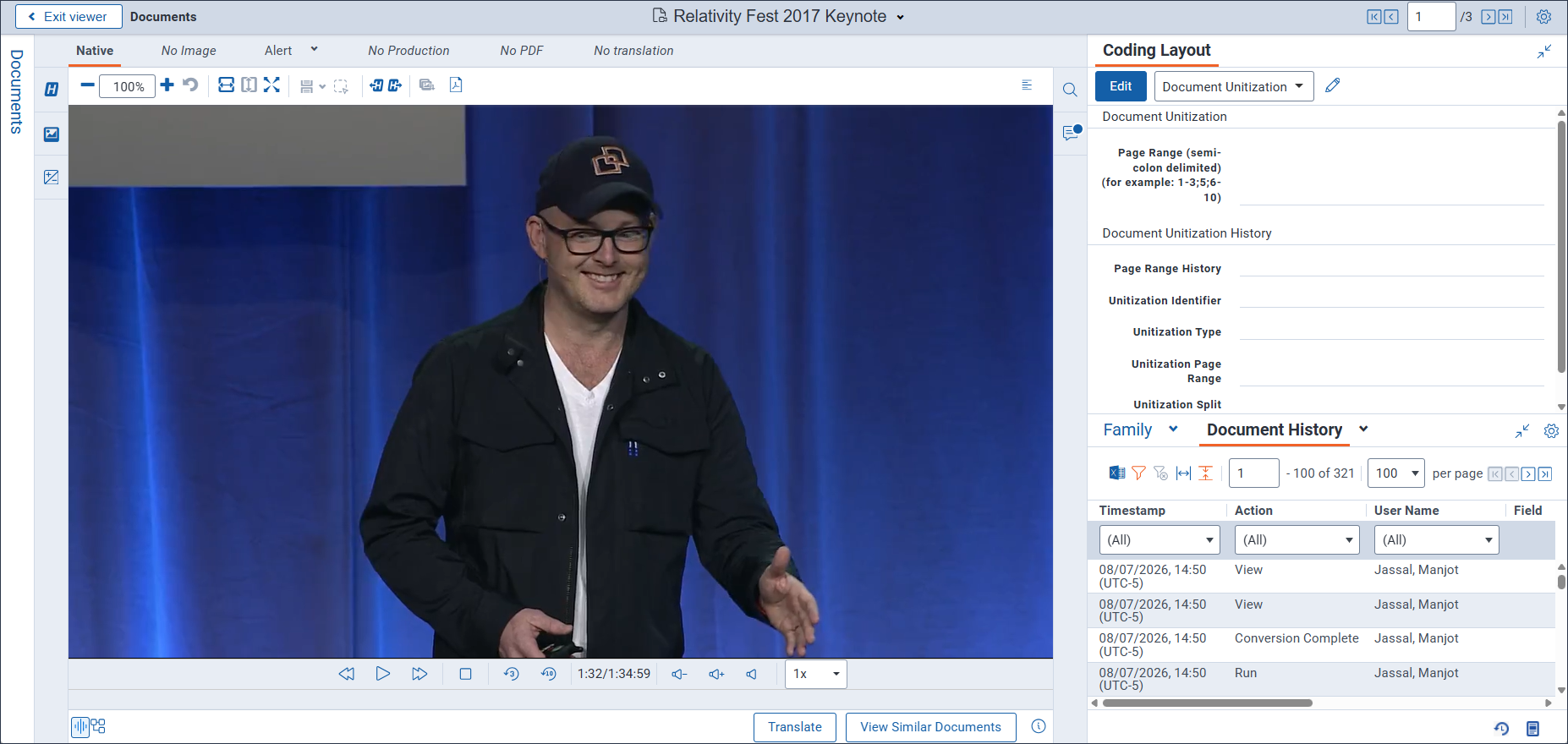Open the Action (All) filter dropdown
This screenshot has height=744, width=1568.
pyautogui.click(x=1297, y=539)
